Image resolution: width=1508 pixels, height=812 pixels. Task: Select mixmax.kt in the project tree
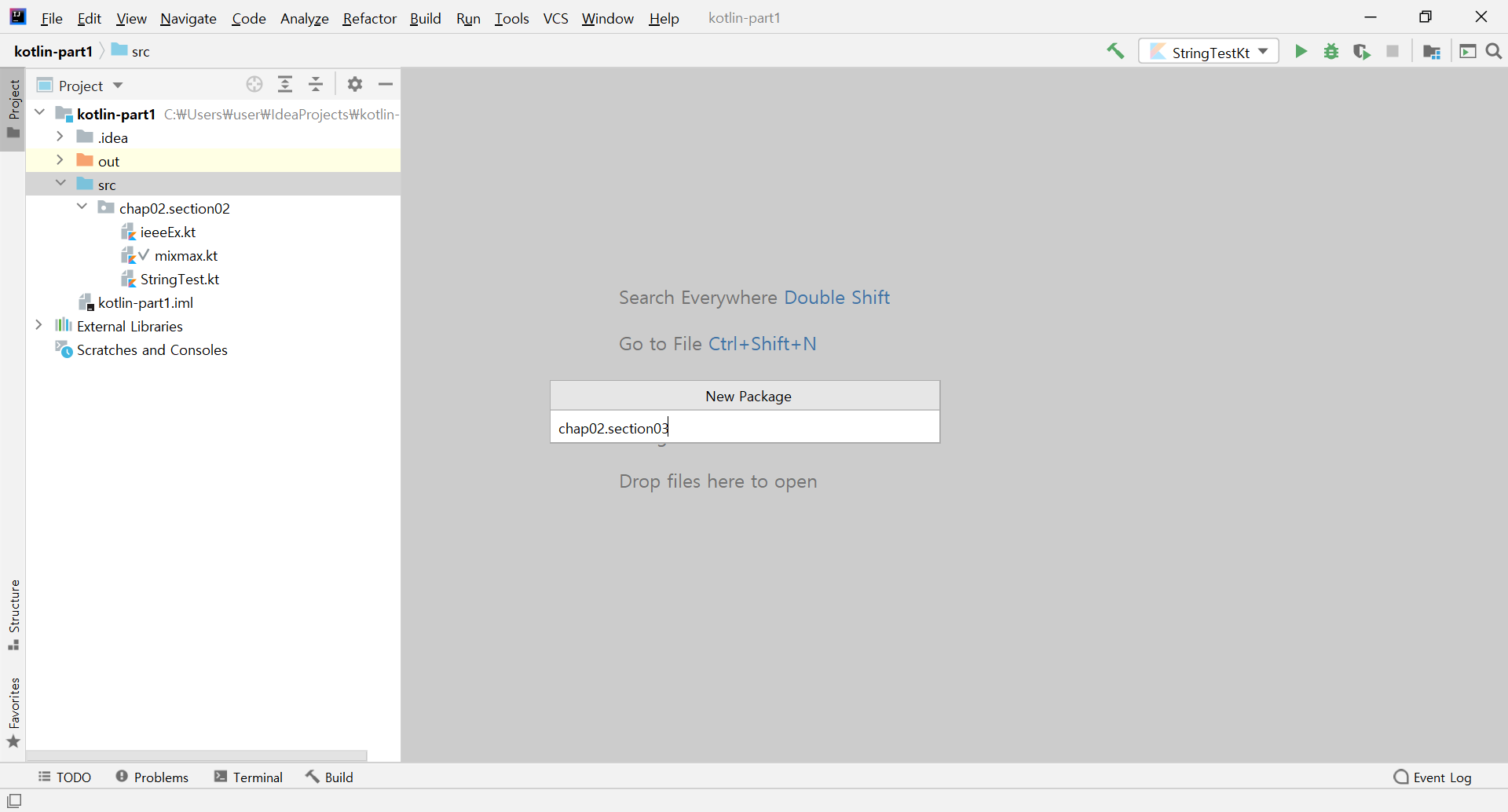[x=186, y=255]
